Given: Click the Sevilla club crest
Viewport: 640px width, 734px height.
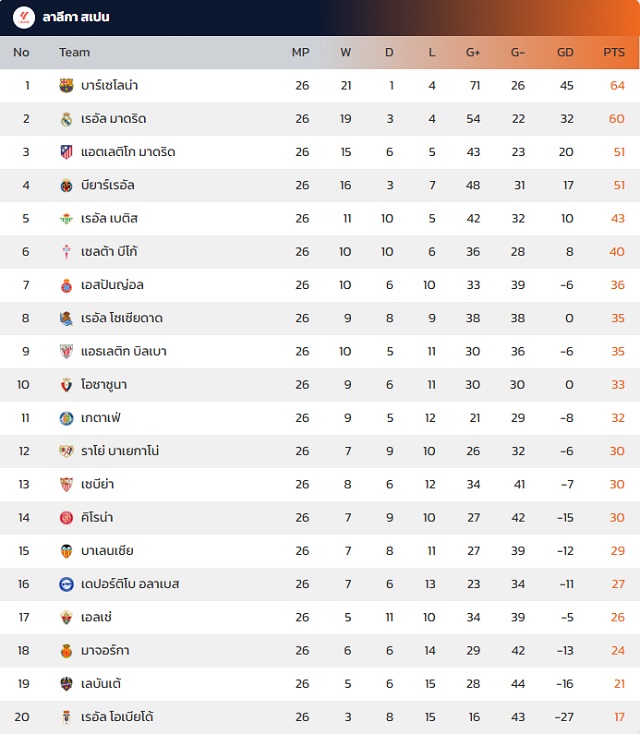Looking at the screenshot, I should click(67, 484).
